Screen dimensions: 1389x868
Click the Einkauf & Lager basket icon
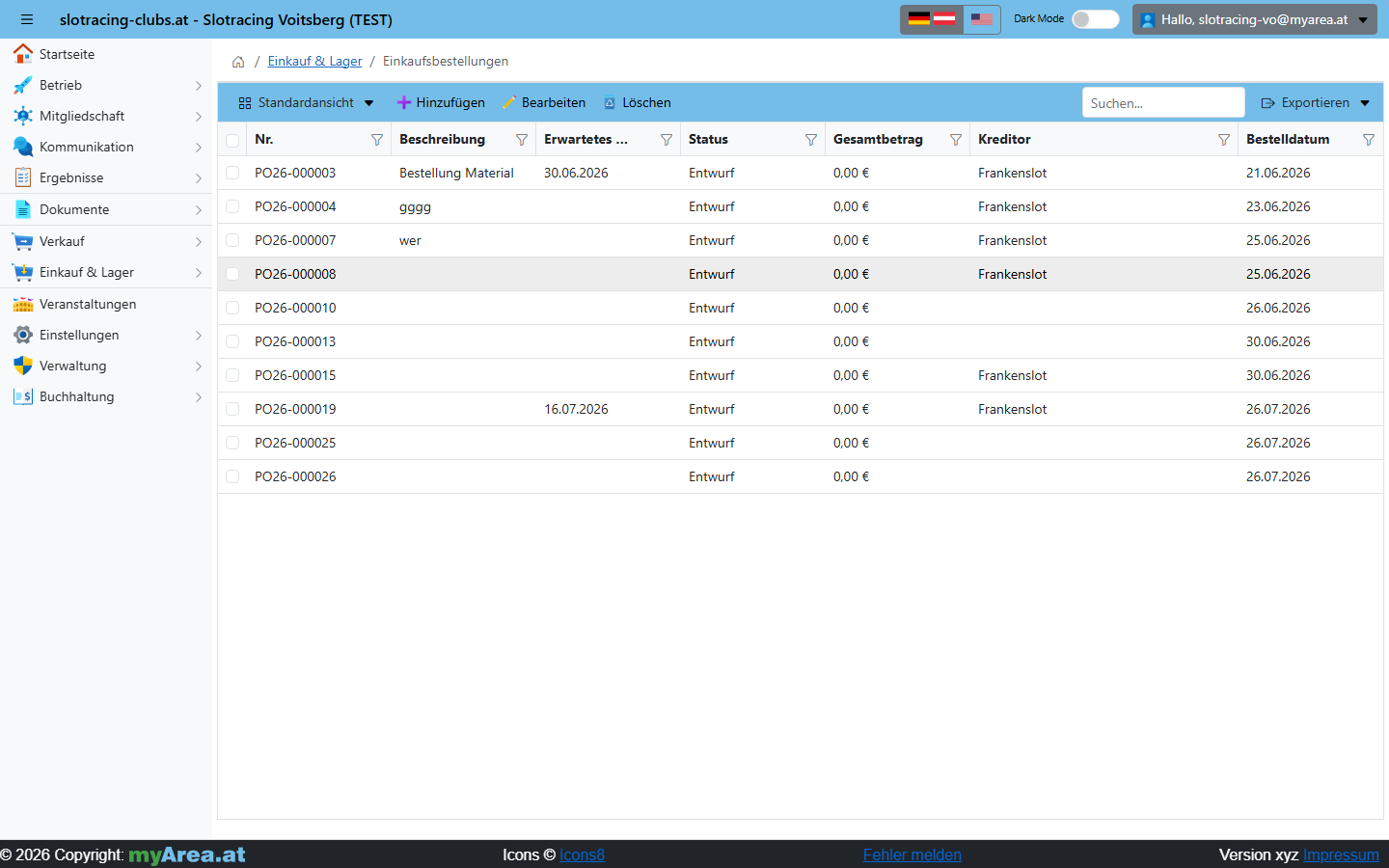click(23, 272)
